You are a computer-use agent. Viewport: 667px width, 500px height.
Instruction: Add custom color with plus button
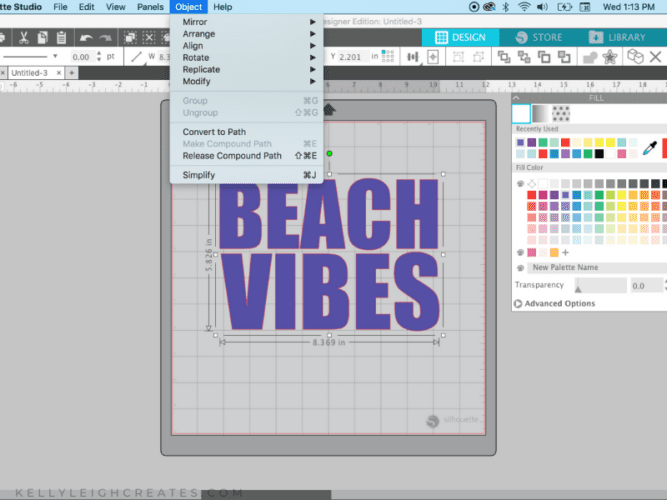tap(565, 252)
